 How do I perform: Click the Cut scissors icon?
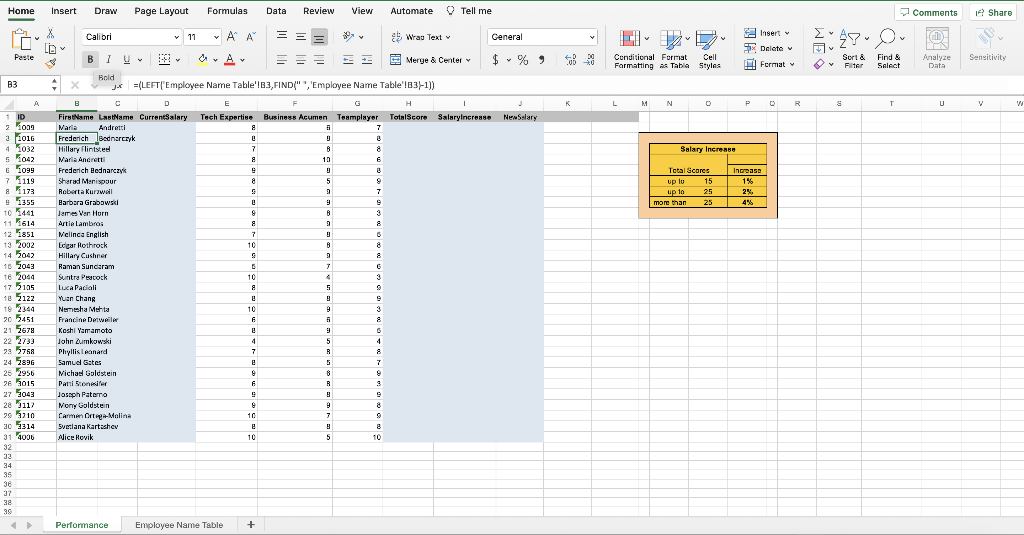(50, 33)
